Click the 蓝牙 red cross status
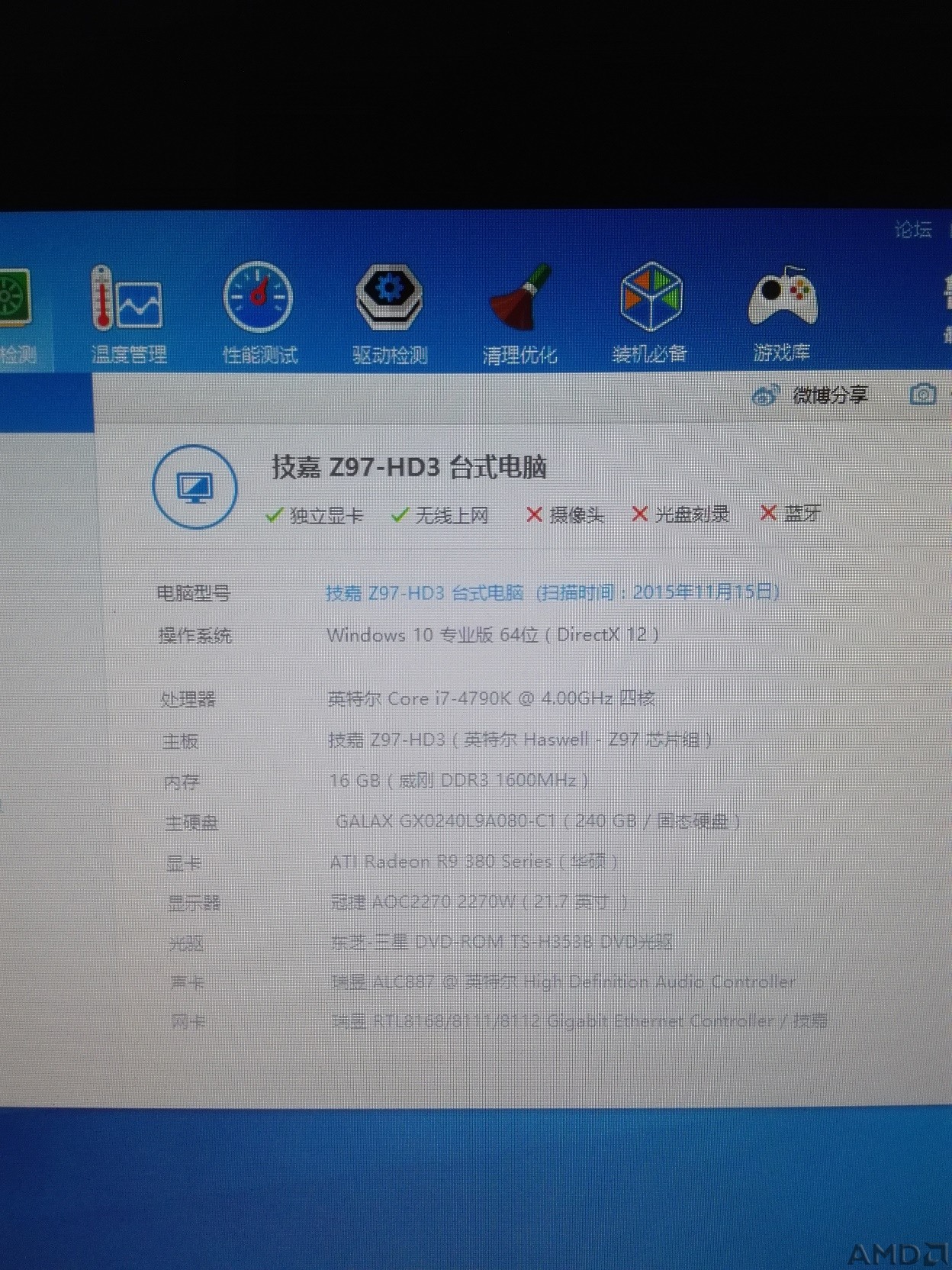This screenshot has height=1270, width=952. (790, 513)
